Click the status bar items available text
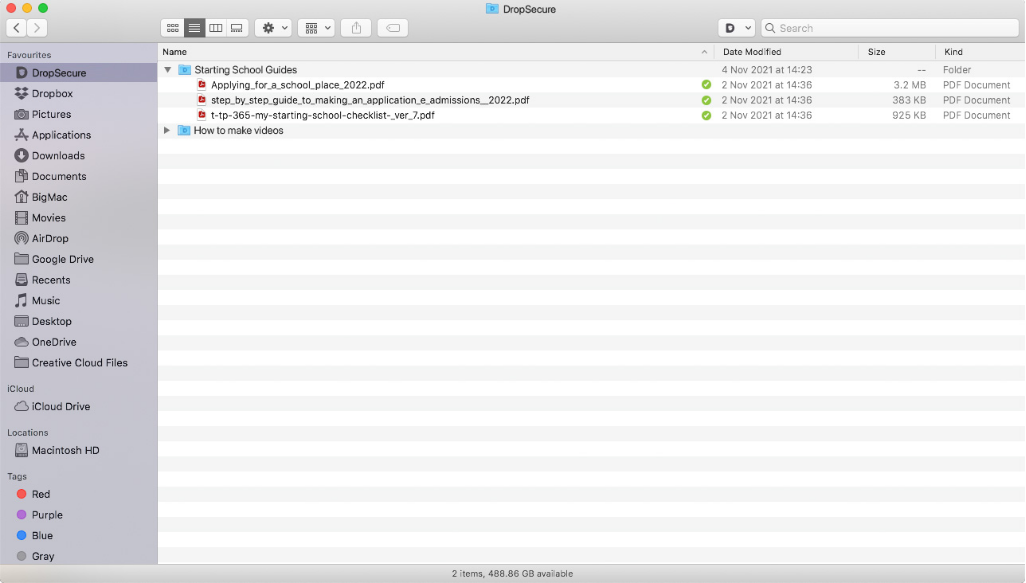 coord(512,574)
